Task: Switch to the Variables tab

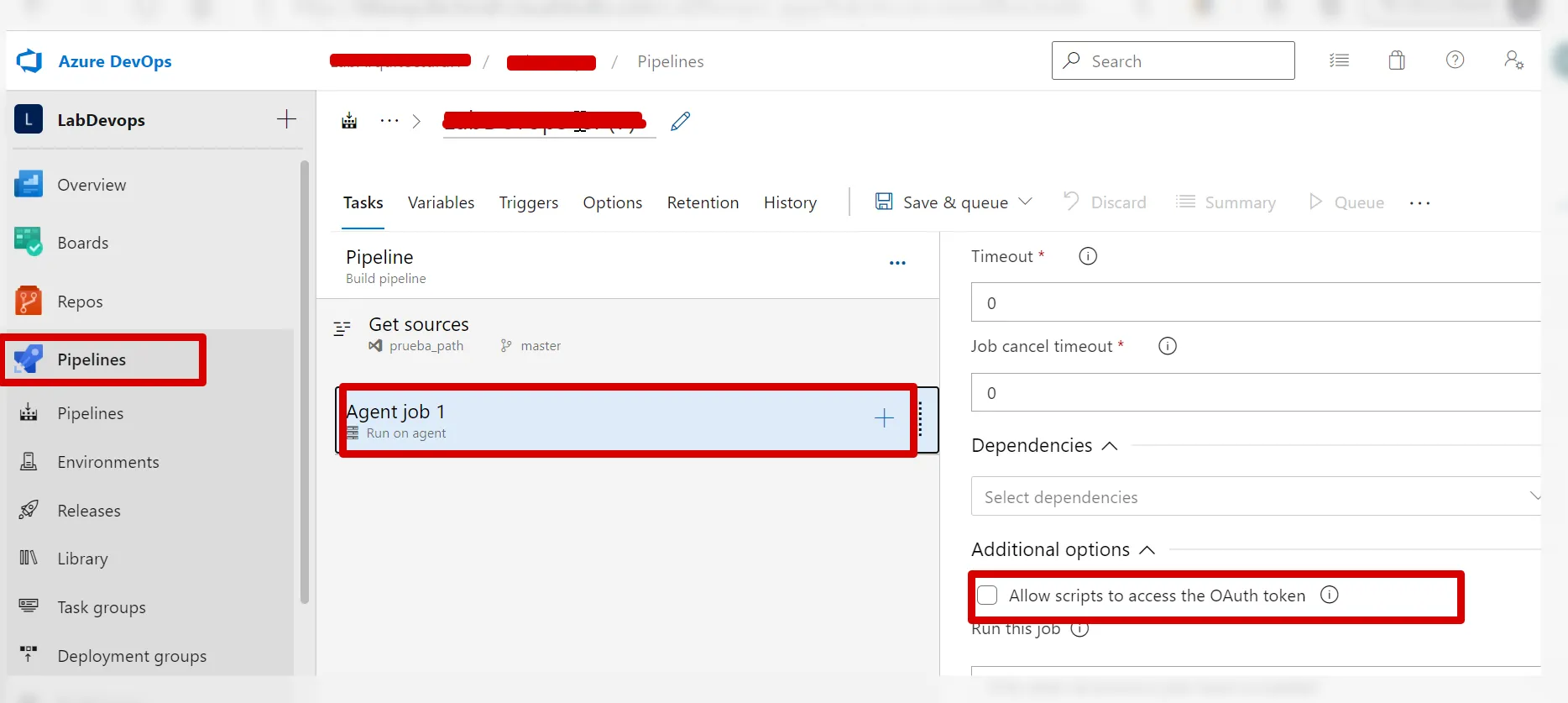Action: coord(441,202)
